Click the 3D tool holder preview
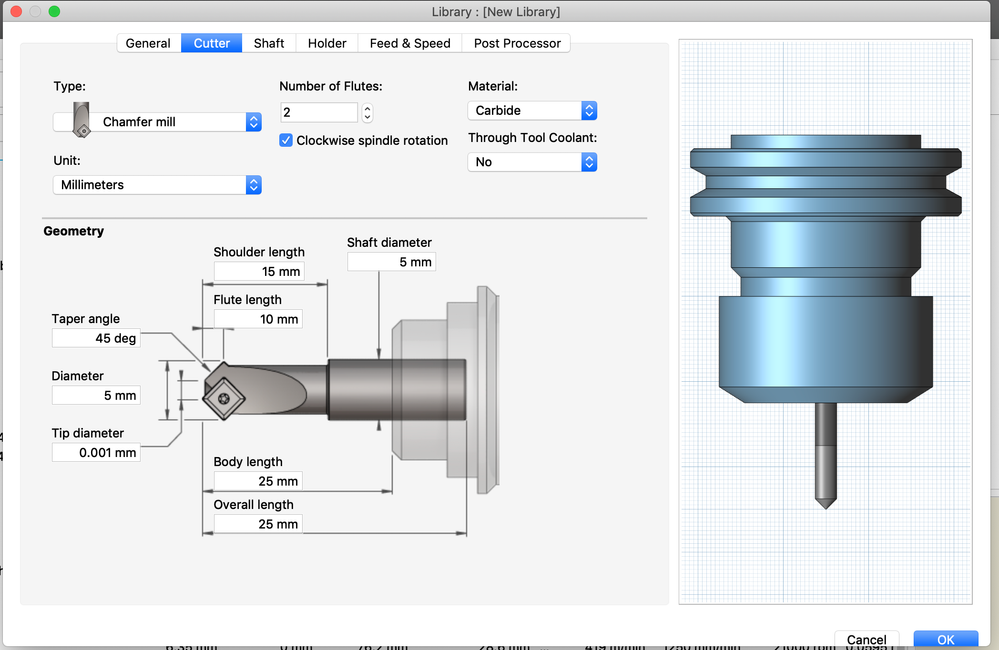The image size is (999, 650). 826,322
